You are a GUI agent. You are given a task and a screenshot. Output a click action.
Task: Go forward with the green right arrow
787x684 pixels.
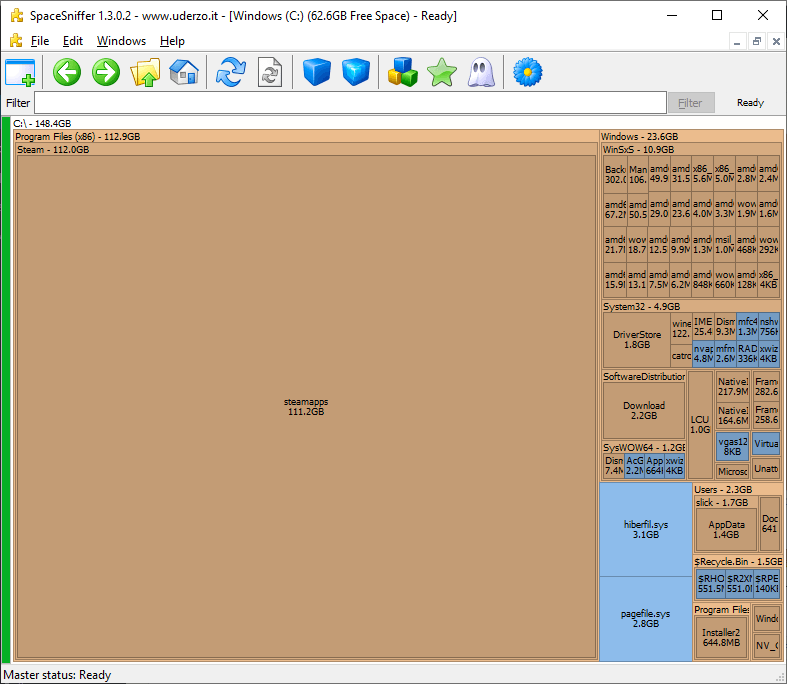[106, 72]
